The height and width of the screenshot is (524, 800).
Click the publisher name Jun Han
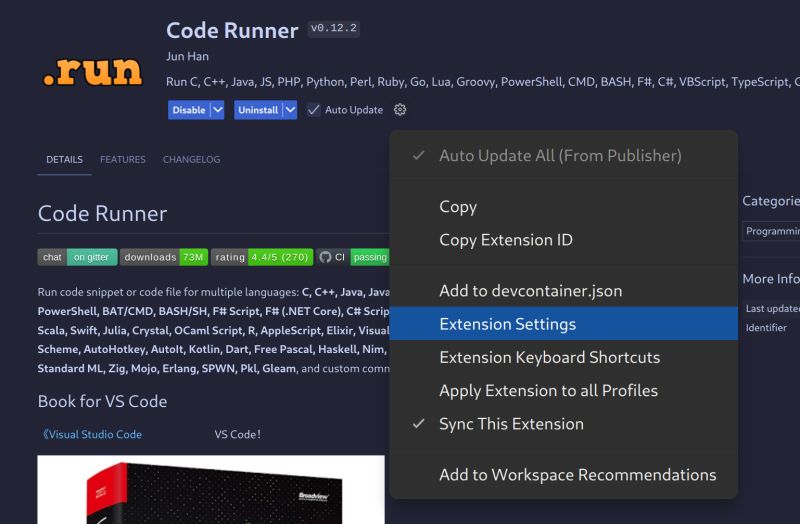[187, 56]
